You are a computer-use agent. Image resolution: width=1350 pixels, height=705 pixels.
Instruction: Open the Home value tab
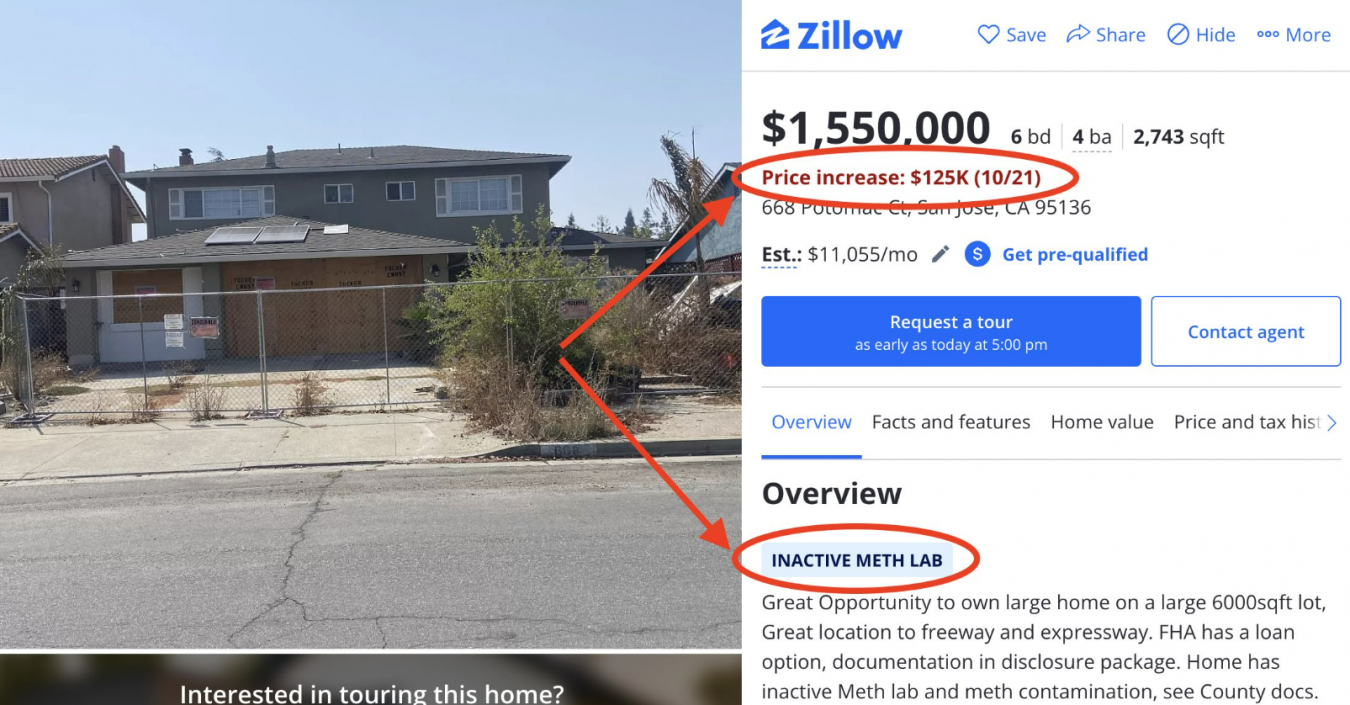point(1101,422)
